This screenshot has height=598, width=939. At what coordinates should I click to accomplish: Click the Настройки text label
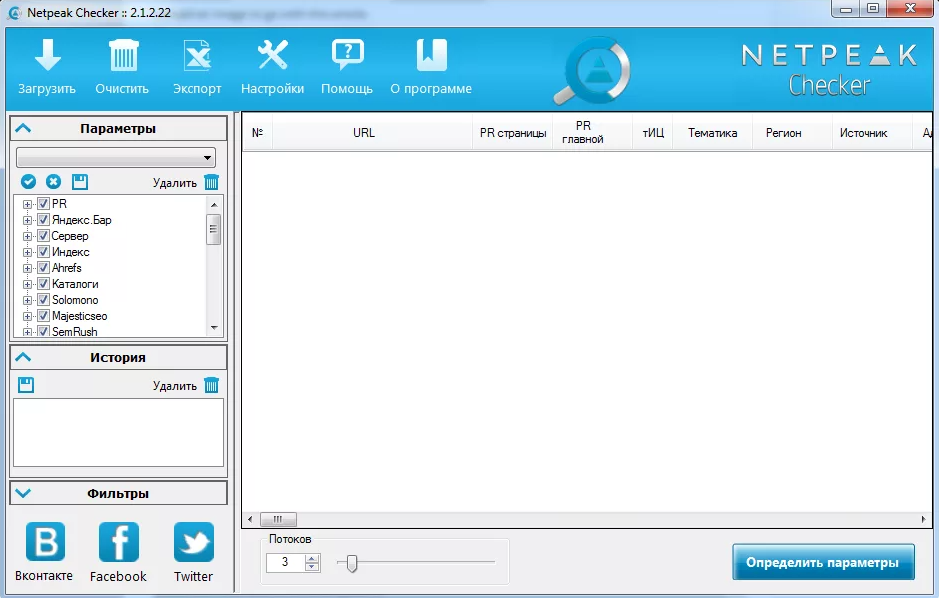click(272, 89)
